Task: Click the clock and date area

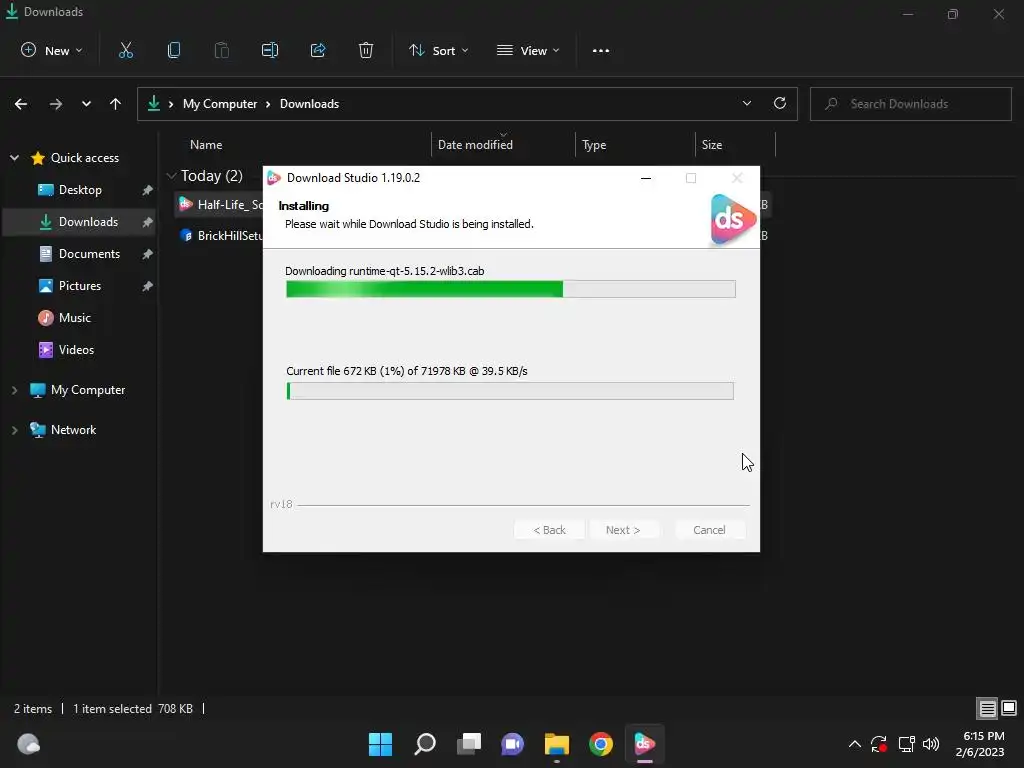Action: (x=980, y=744)
